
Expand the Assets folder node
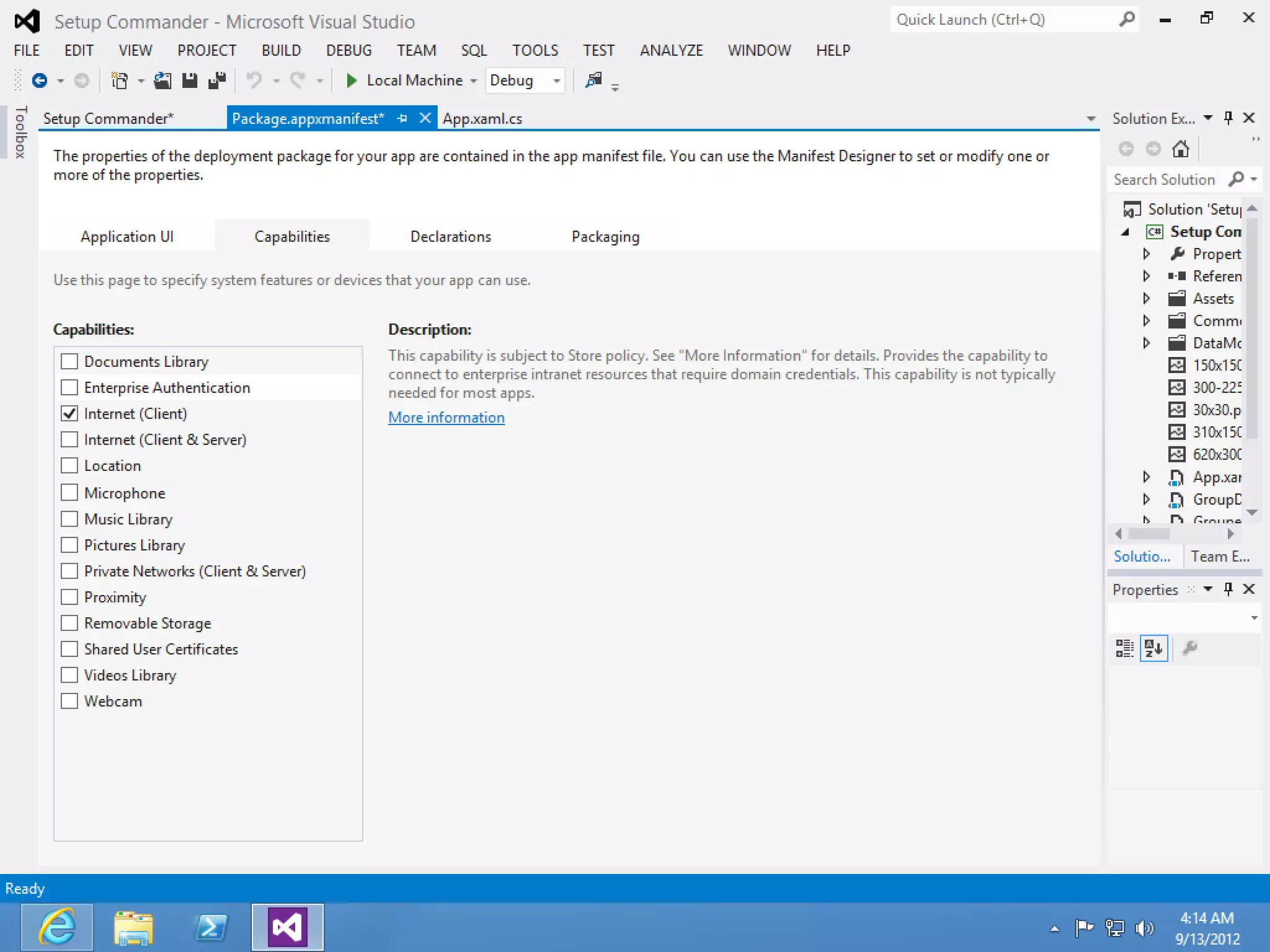(1146, 299)
